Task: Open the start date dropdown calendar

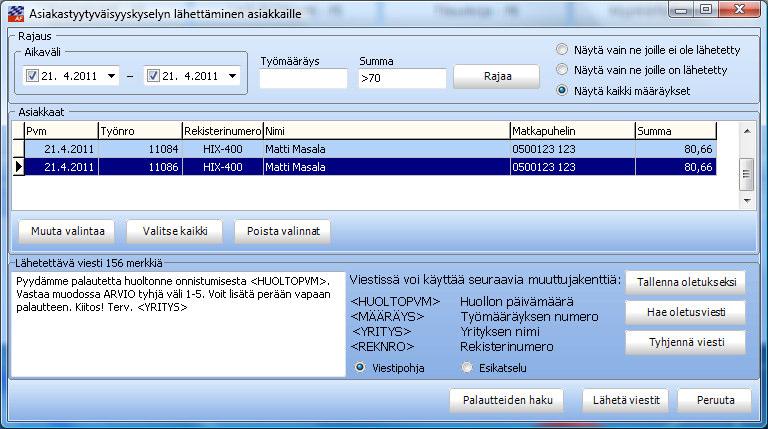Action: 112,76
